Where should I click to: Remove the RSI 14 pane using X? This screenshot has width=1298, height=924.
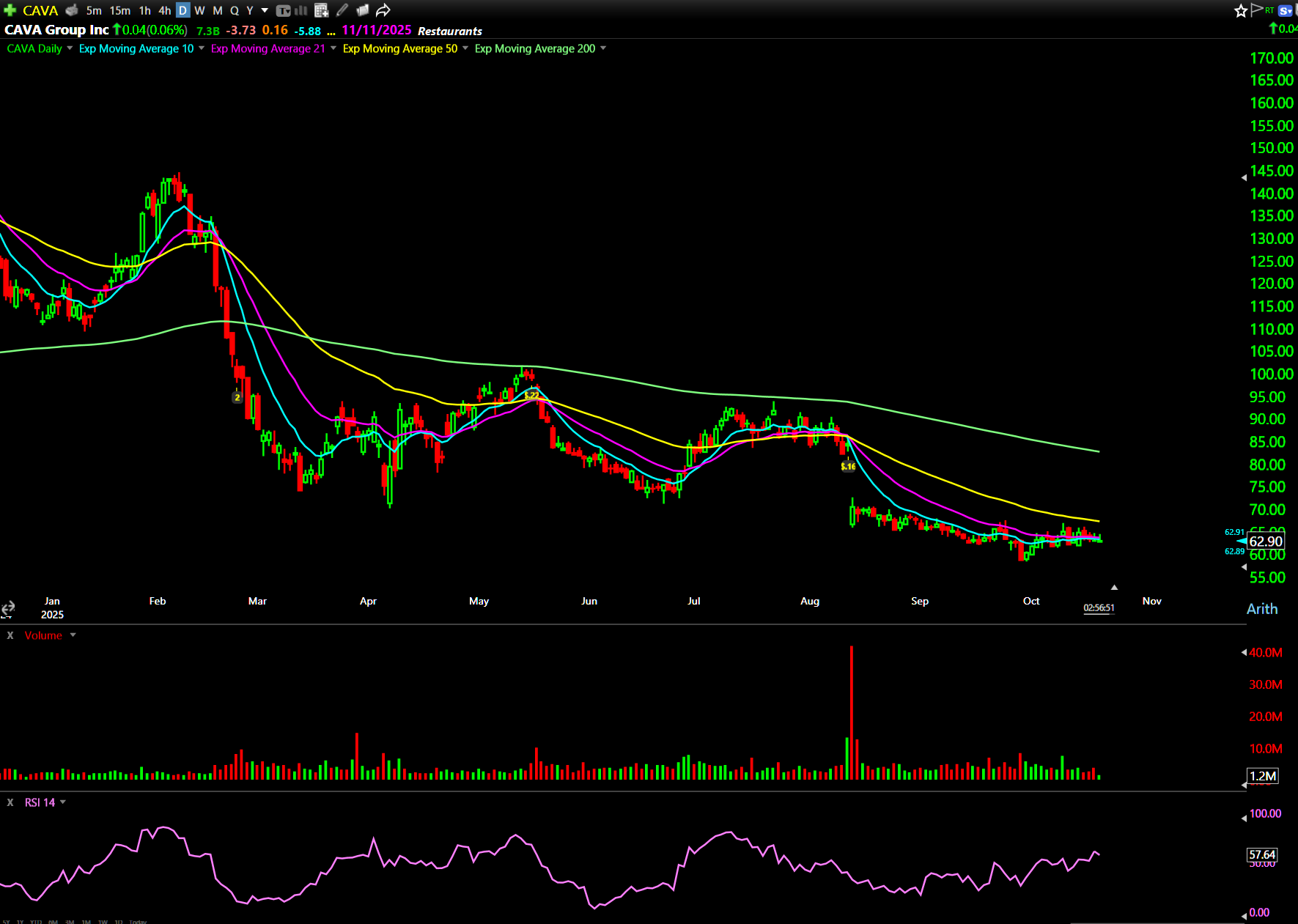10,802
